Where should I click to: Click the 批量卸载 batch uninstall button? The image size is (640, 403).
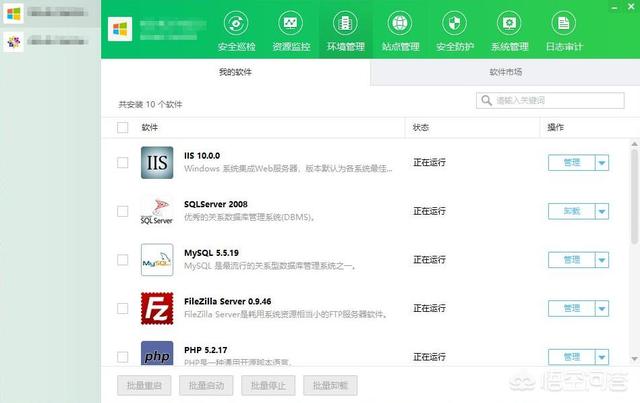[330, 385]
